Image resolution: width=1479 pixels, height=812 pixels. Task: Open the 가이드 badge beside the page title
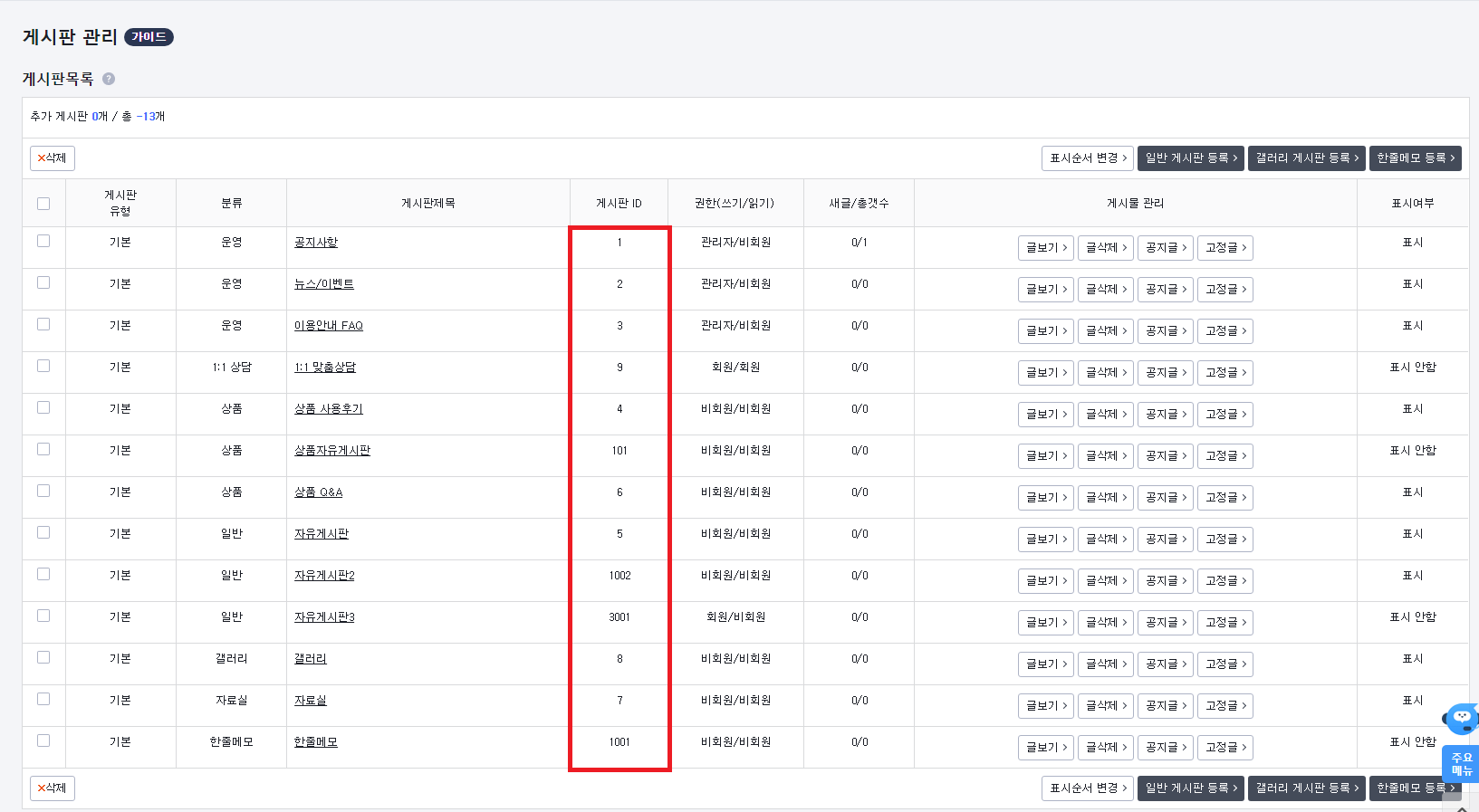coord(149,37)
